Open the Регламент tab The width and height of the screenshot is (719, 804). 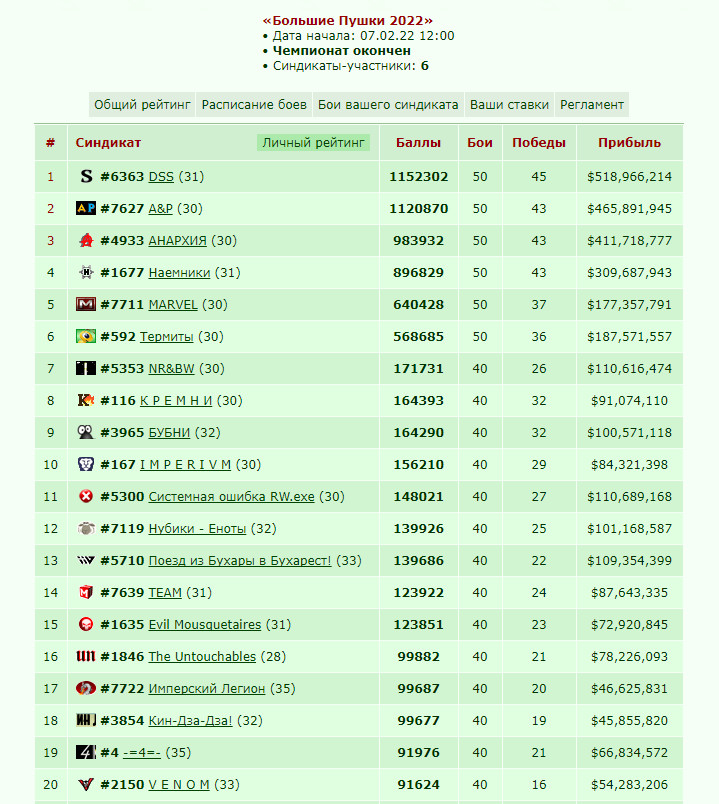point(592,105)
